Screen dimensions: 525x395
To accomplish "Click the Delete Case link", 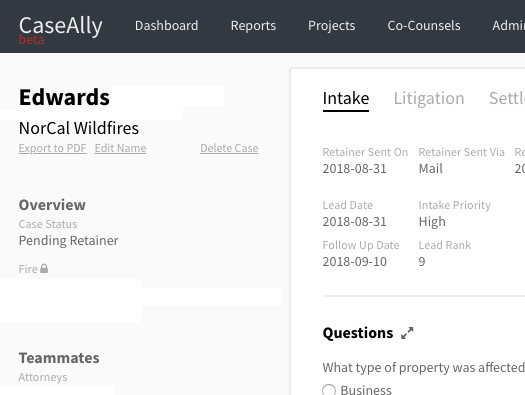I will pyautogui.click(x=229, y=148).
